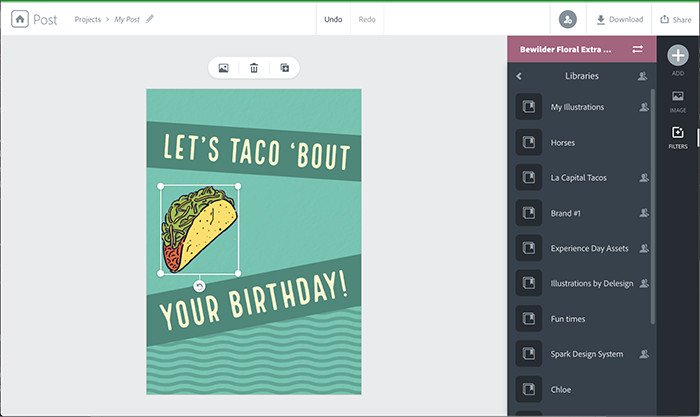The width and height of the screenshot is (700, 417).
Task: Open the Filters panel in sidebar
Action: (678, 137)
